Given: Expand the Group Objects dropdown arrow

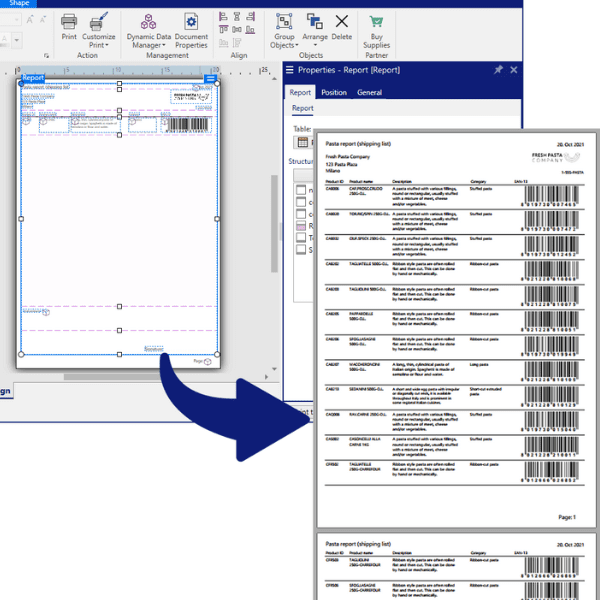Looking at the screenshot, I should pos(297,45).
